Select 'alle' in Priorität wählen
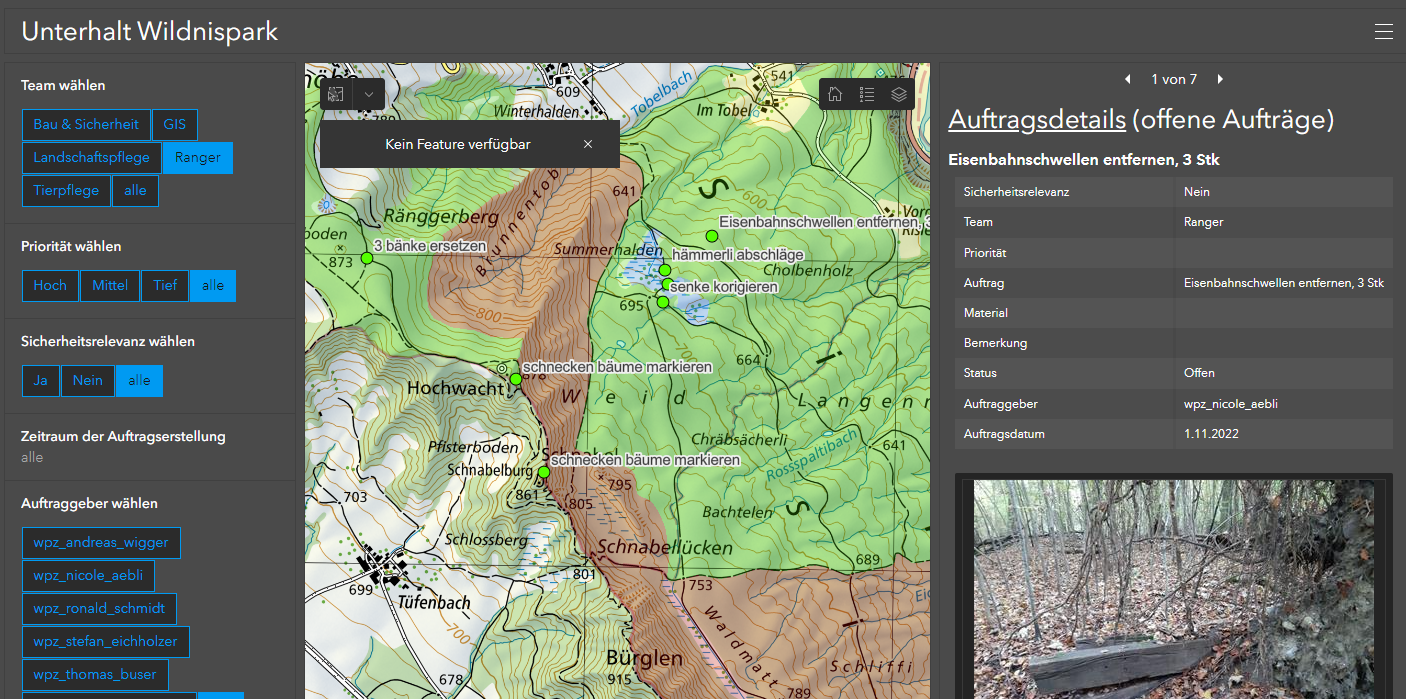The width and height of the screenshot is (1406, 699). [x=213, y=286]
